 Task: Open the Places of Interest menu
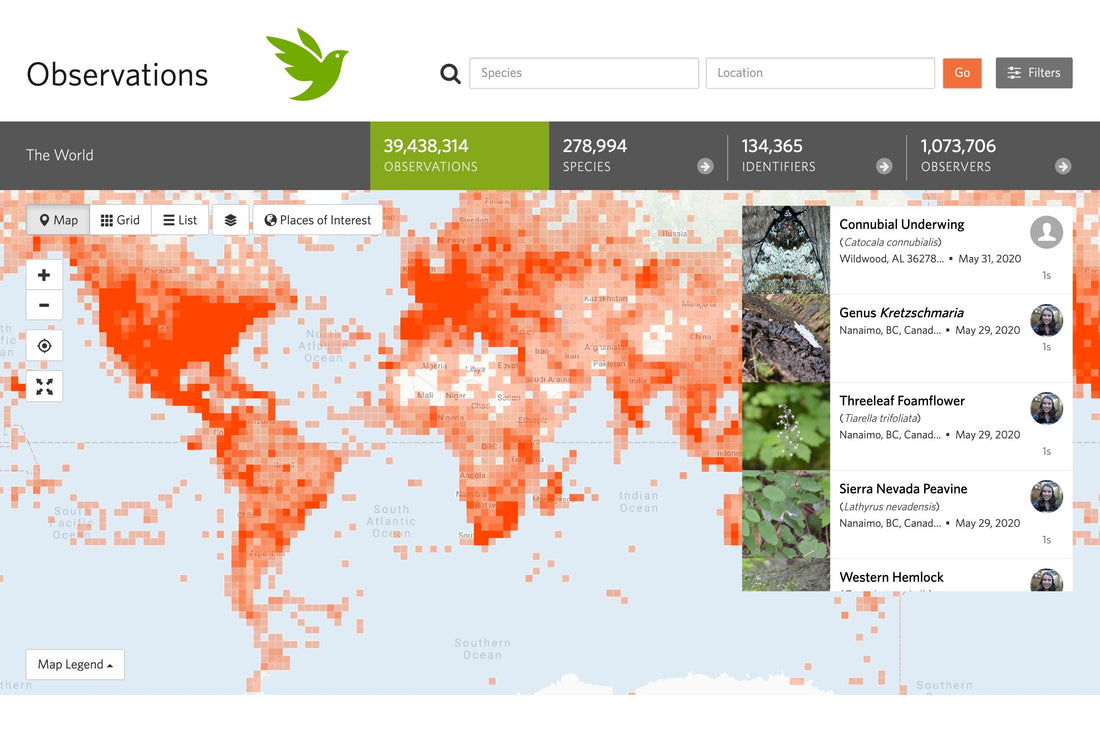317,220
